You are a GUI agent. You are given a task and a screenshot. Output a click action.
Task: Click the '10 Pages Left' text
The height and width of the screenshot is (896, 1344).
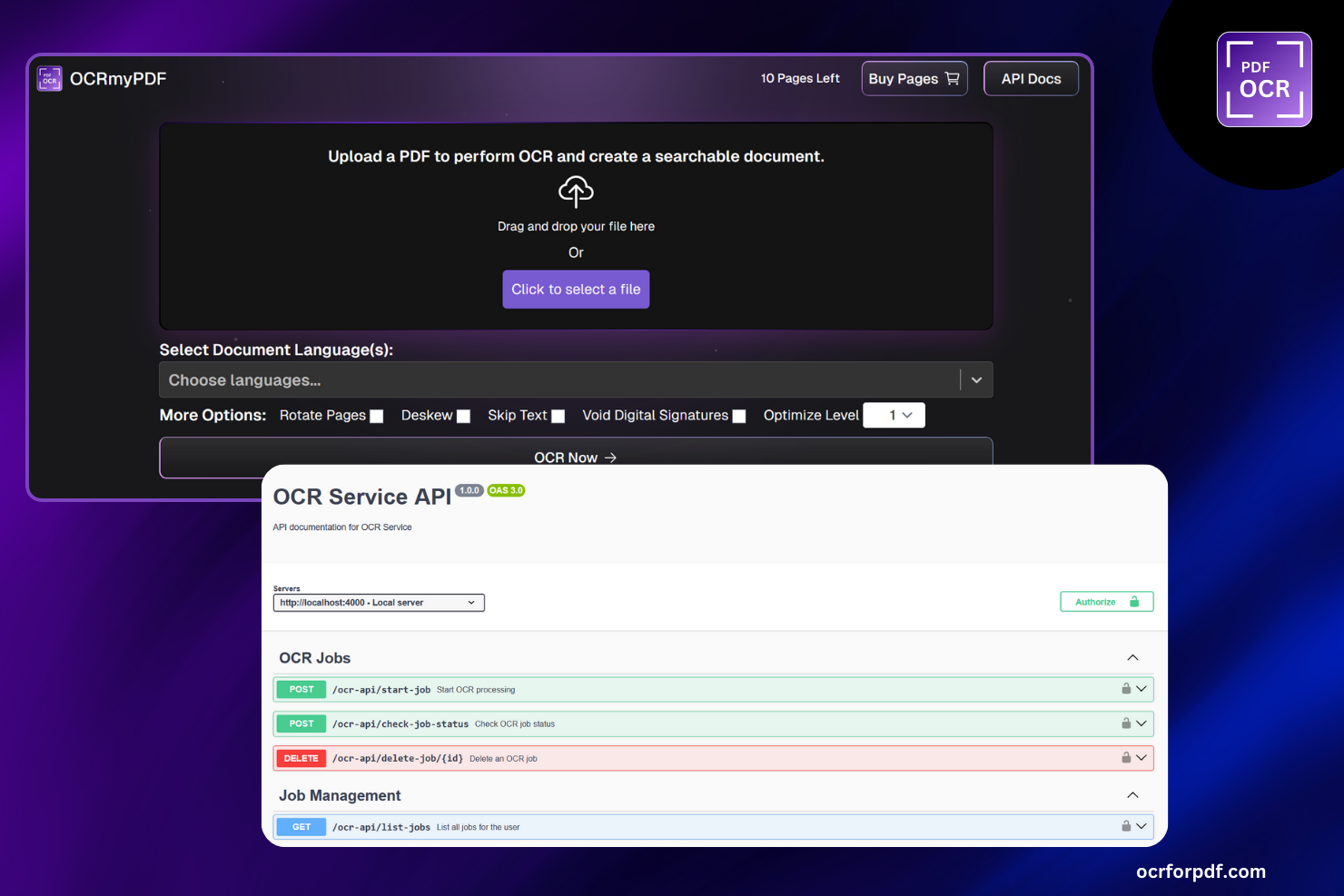[x=800, y=79]
